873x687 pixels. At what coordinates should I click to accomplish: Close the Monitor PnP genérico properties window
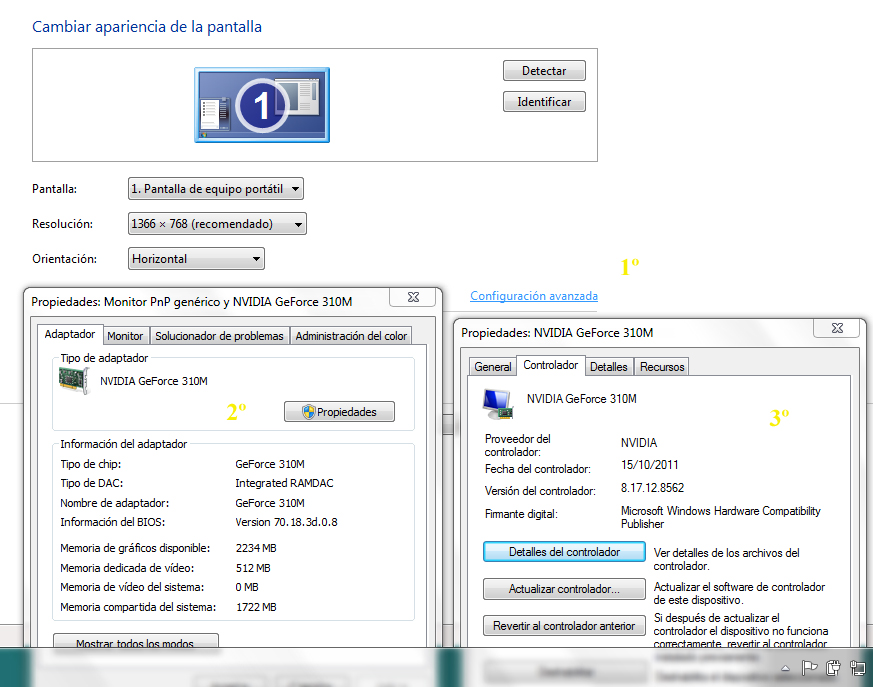point(413,297)
